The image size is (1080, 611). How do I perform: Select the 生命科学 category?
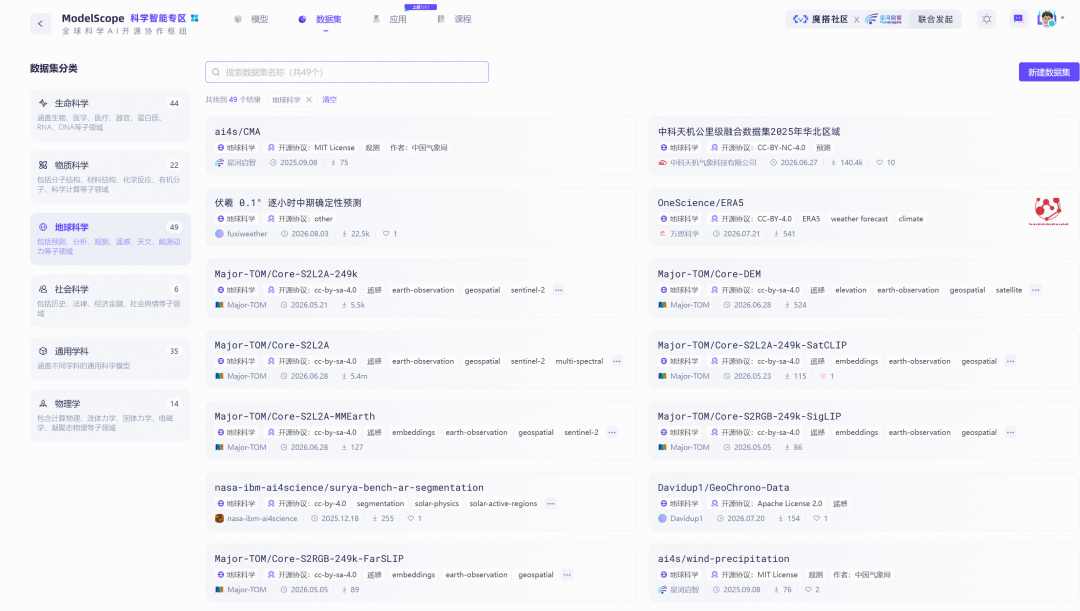pyautogui.click(x=110, y=115)
